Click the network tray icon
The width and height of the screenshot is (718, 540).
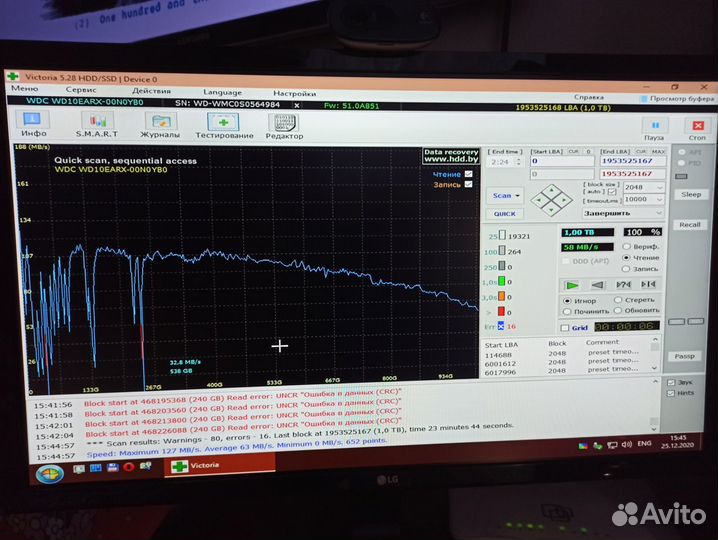(x=612, y=445)
